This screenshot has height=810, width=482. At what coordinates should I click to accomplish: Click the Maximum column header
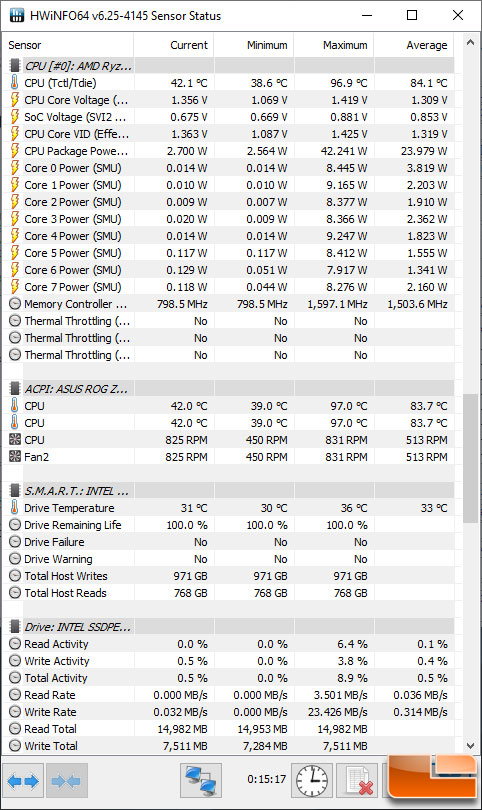tap(345, 45)
